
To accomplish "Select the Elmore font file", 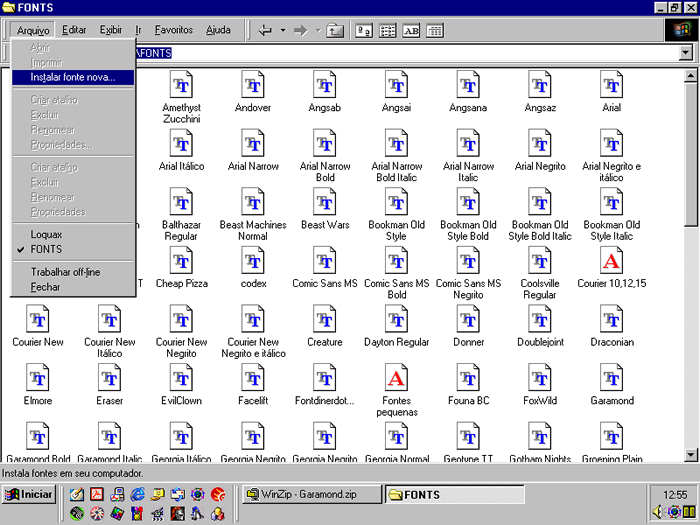I will (38, 377).
